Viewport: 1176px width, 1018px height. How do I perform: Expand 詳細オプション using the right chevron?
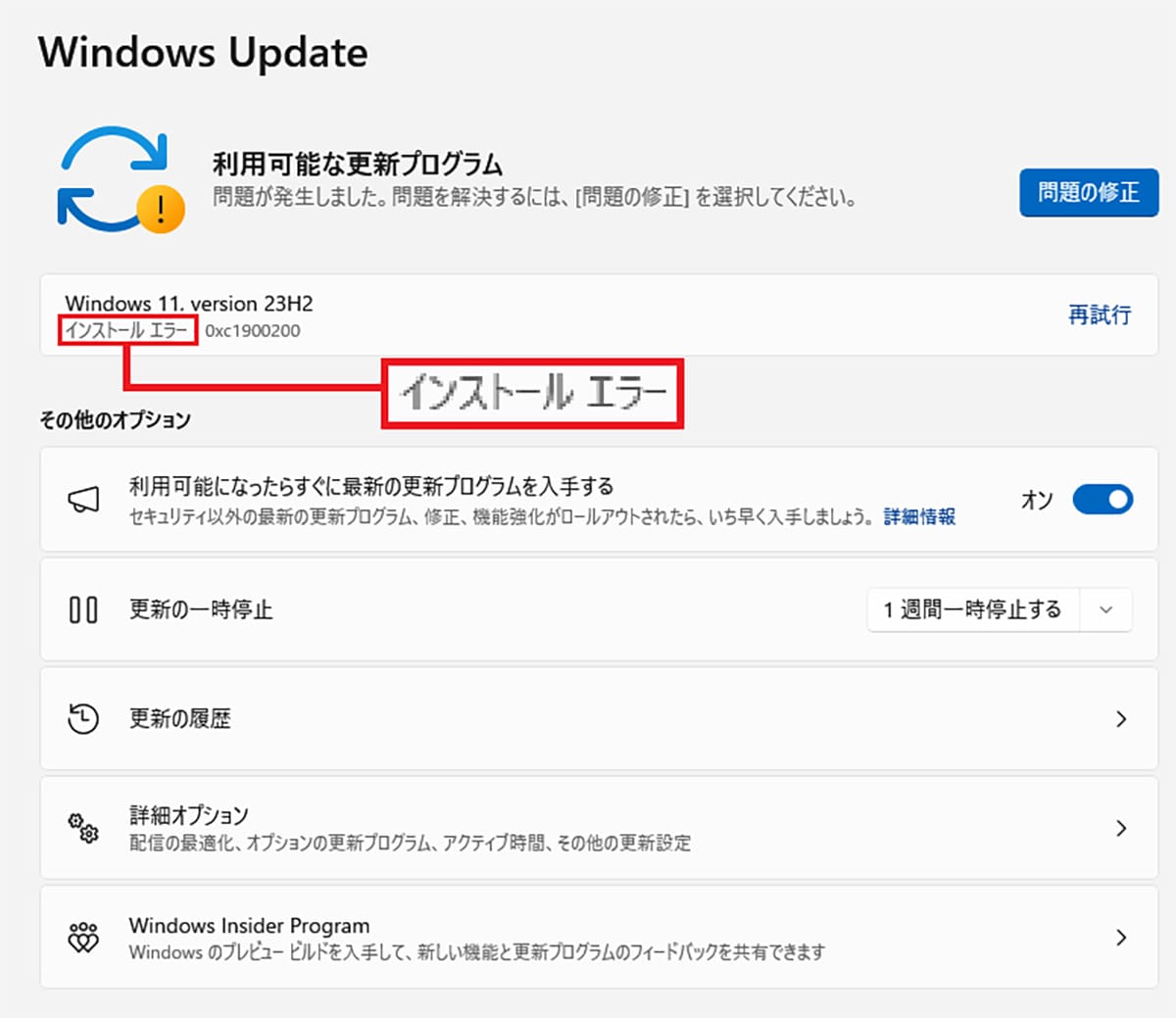(x=1122, y=828)
